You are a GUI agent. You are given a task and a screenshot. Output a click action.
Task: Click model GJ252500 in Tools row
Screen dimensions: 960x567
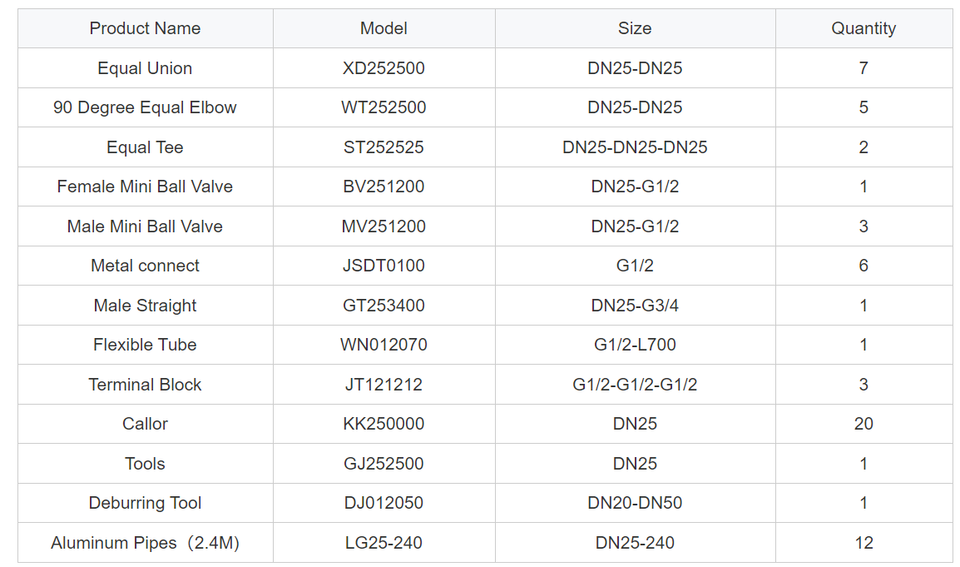[384, 463]
